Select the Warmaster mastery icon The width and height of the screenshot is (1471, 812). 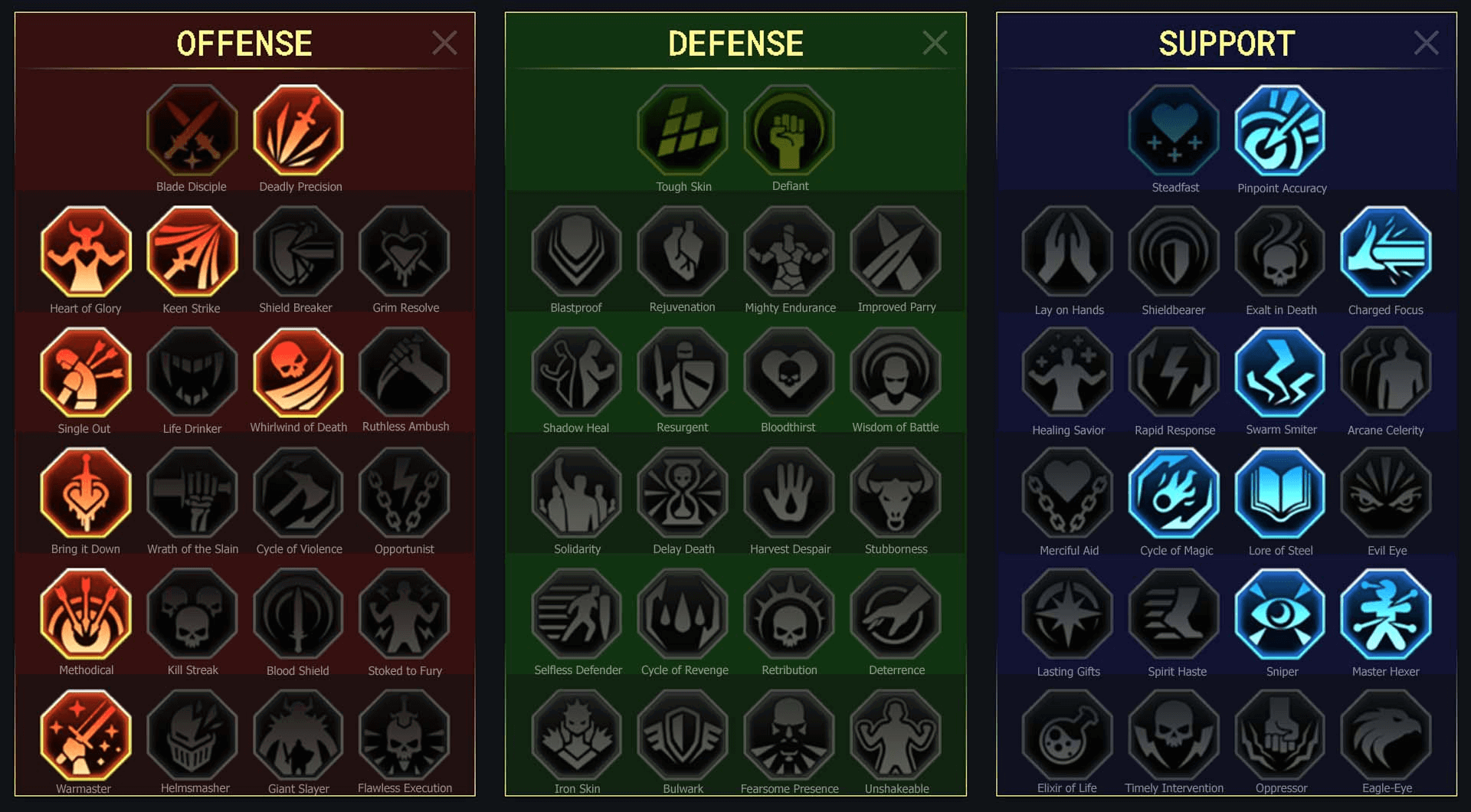[x=86, y=735]
